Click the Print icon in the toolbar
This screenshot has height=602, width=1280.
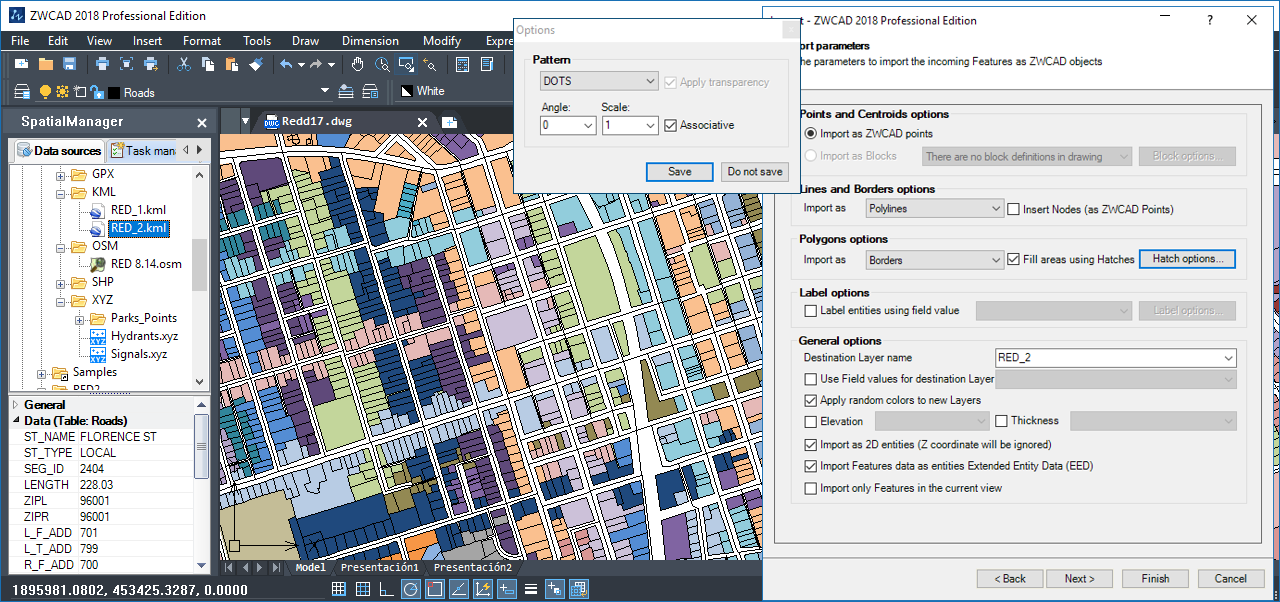102,64
